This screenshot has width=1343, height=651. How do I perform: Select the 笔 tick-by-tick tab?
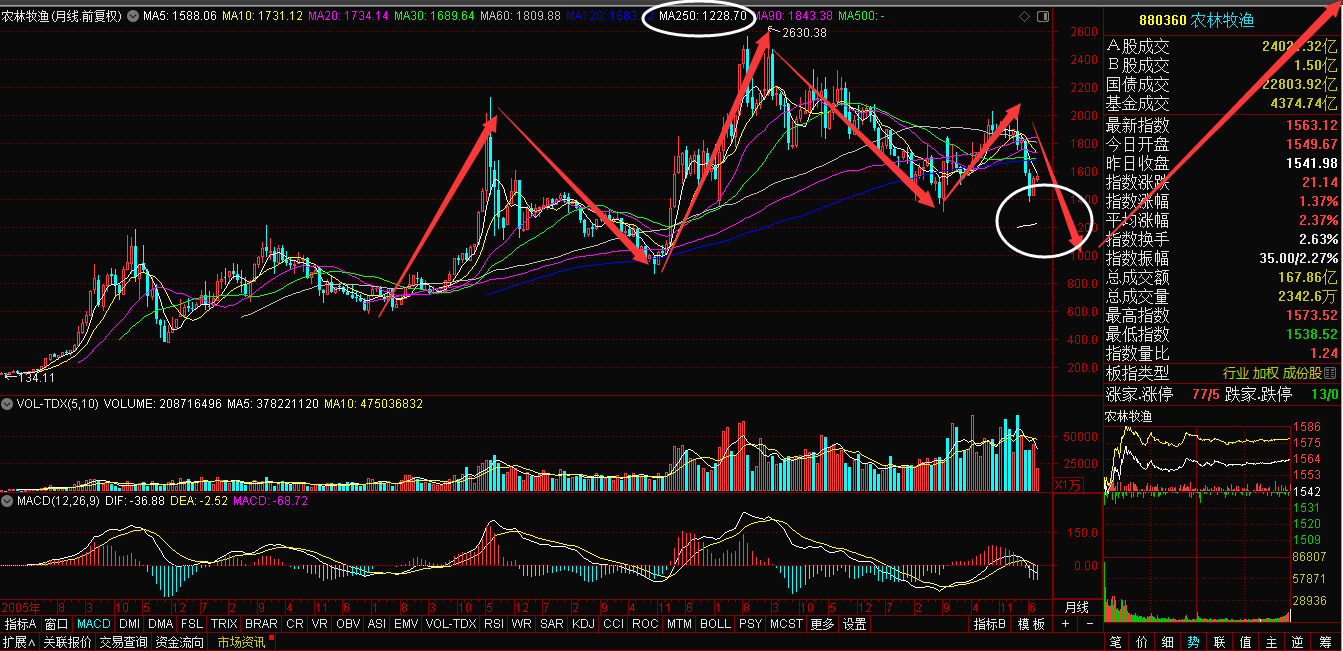(1116, 642)
